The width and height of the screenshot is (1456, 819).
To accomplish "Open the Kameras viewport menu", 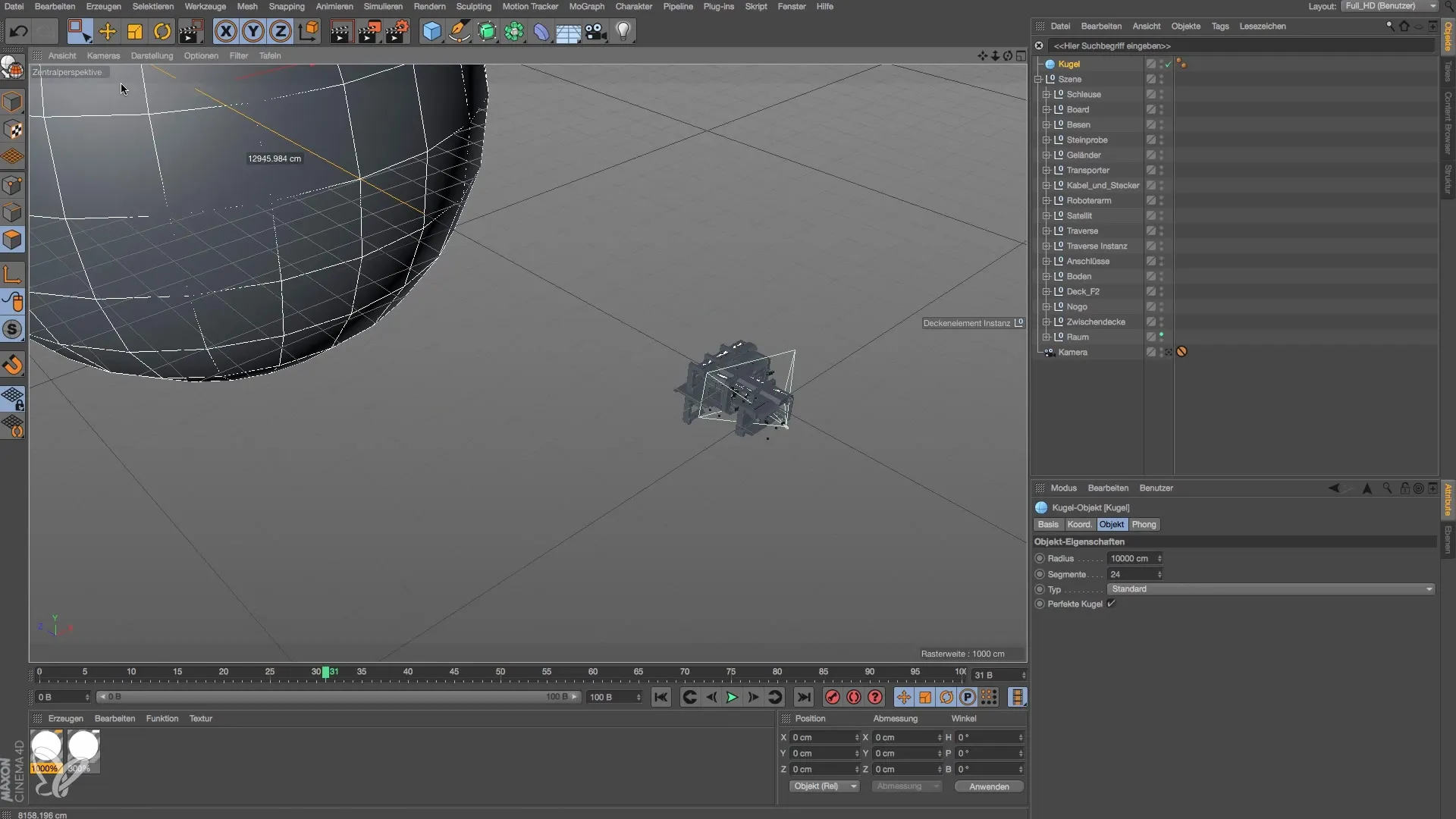I will pos(103,55).
